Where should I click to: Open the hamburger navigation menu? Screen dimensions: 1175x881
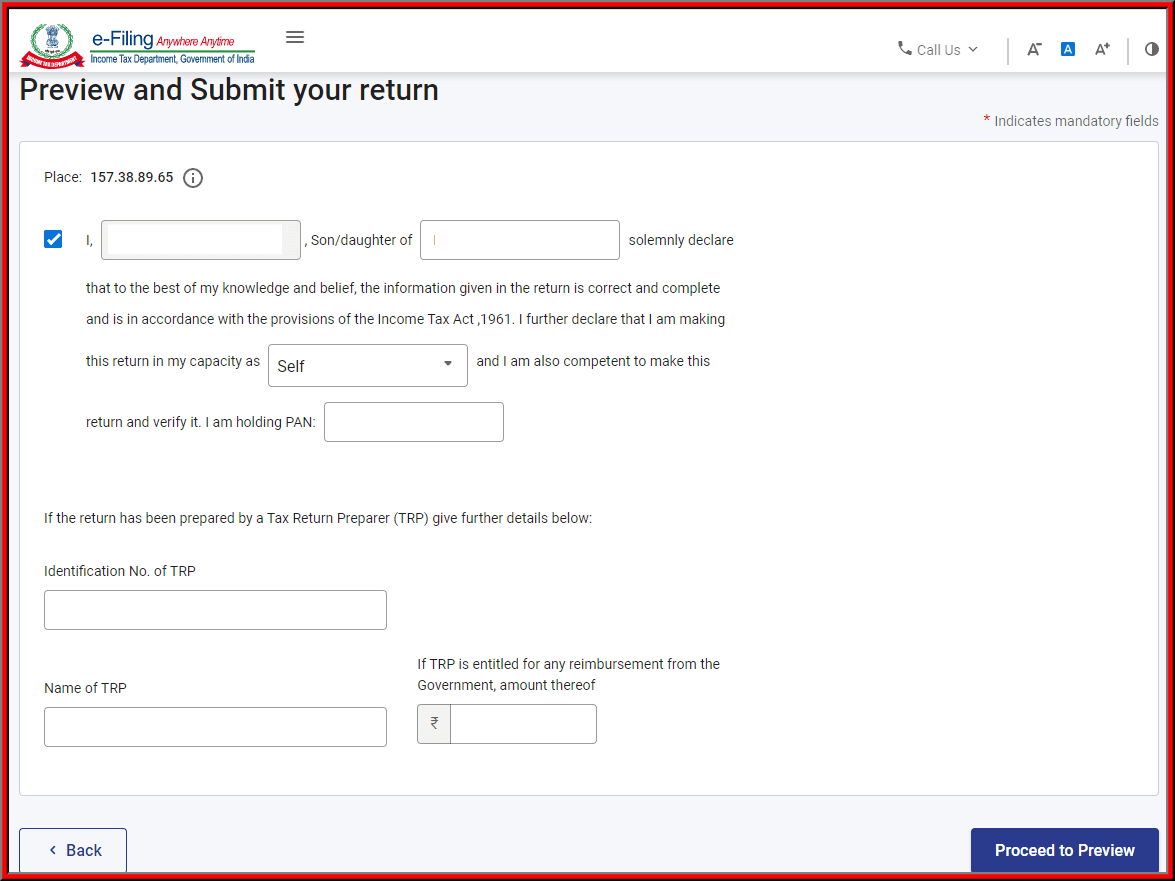coord(294,36)
